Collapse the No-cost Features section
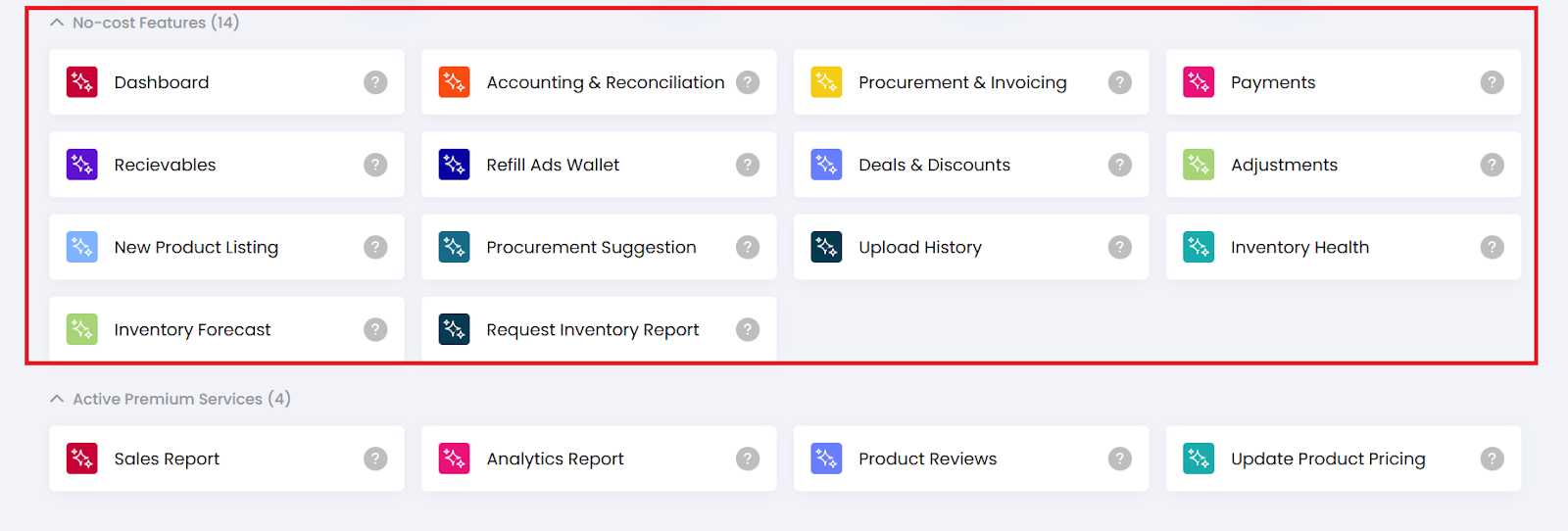The height and width of the screenshot is (531, 1568). click(x=57, y=23)
